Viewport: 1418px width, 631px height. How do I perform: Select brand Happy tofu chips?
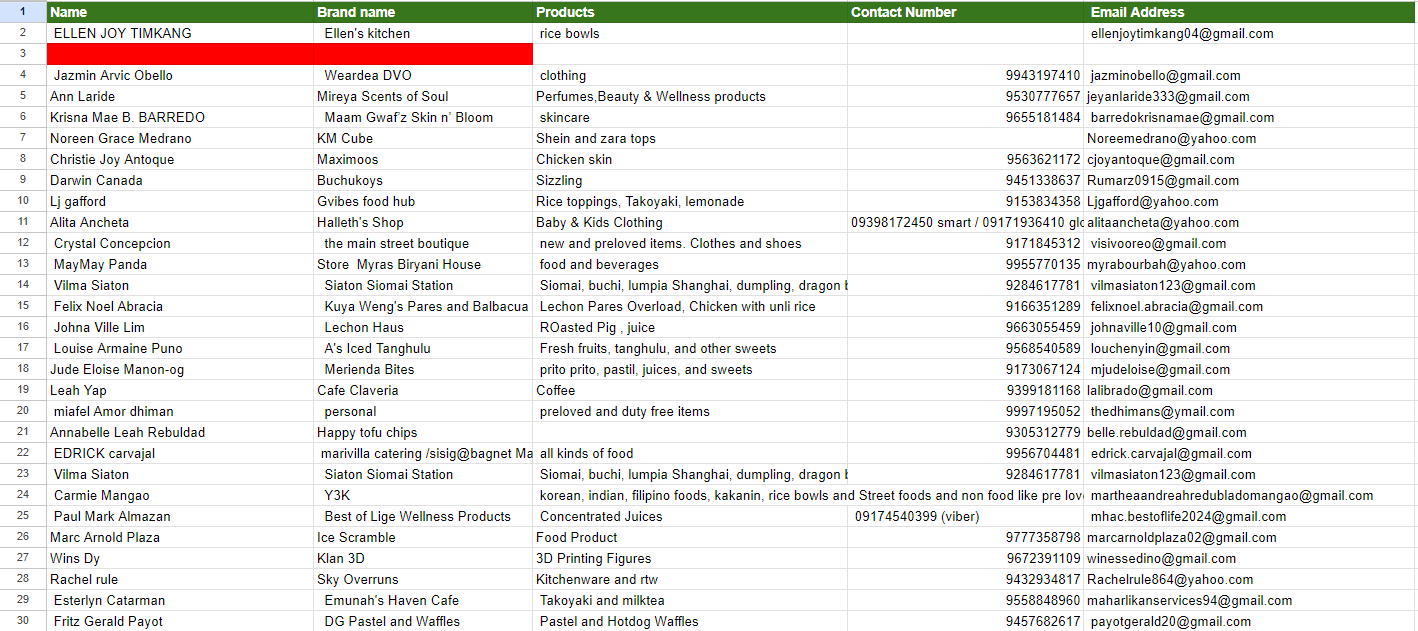pos(423,432)
